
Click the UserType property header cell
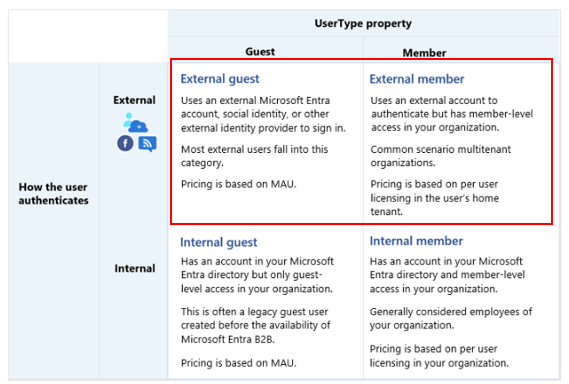coord(363,24)
